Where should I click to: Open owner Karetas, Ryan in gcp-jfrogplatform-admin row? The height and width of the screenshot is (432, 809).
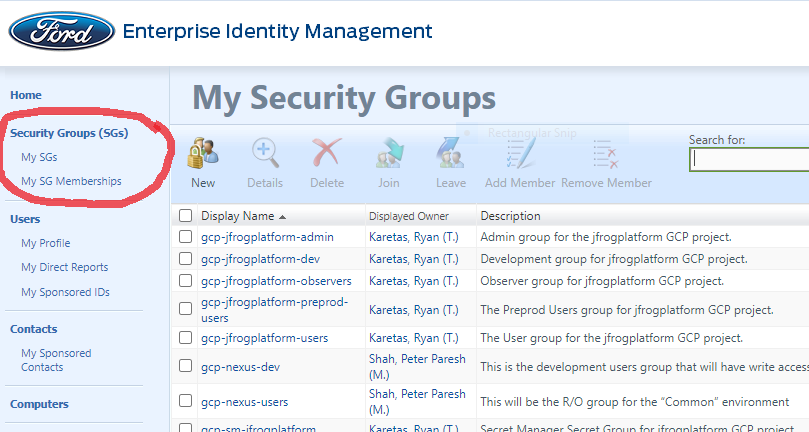(x=414, y=237)
